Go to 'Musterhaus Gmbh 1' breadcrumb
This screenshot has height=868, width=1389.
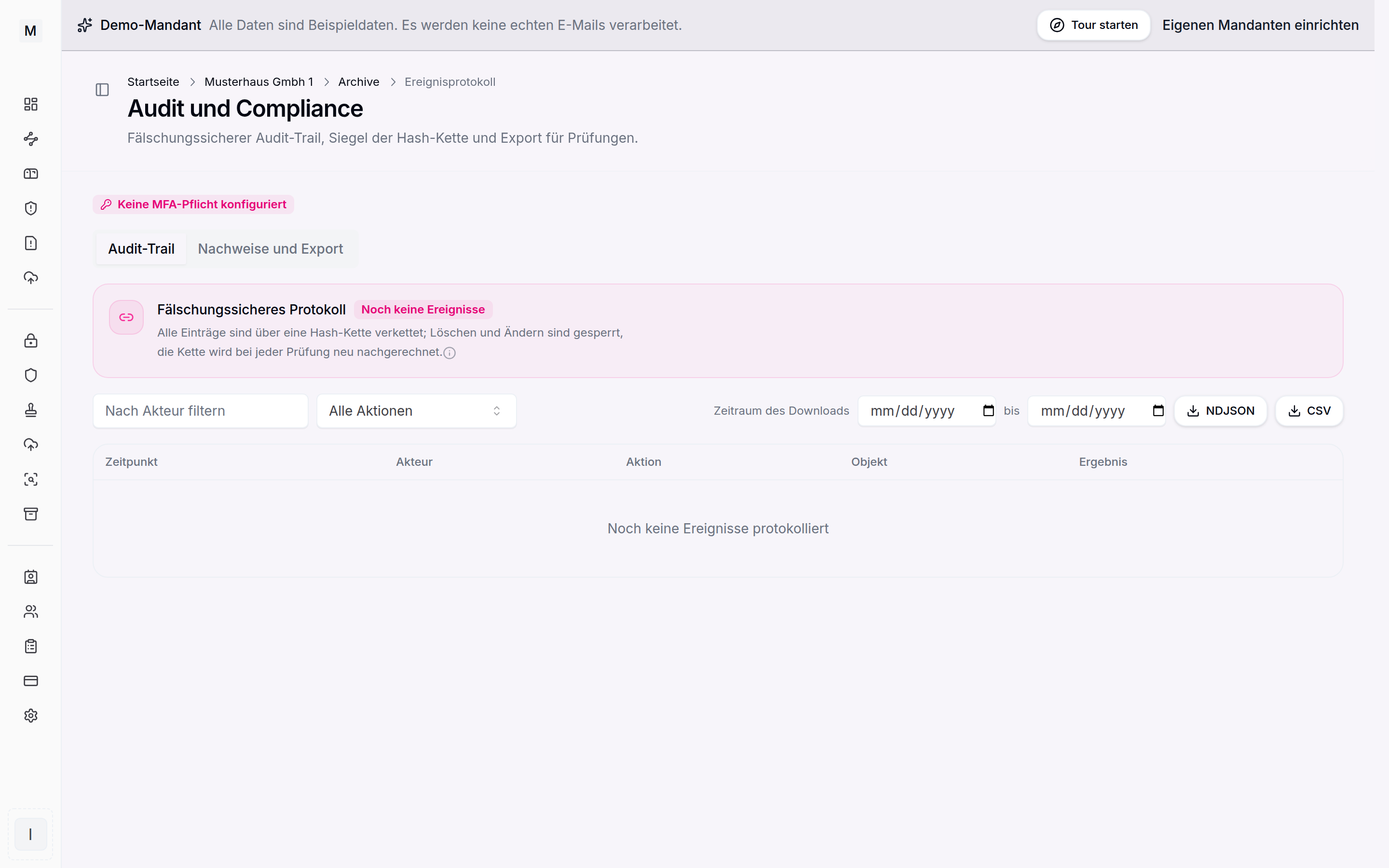coord(259,81)
